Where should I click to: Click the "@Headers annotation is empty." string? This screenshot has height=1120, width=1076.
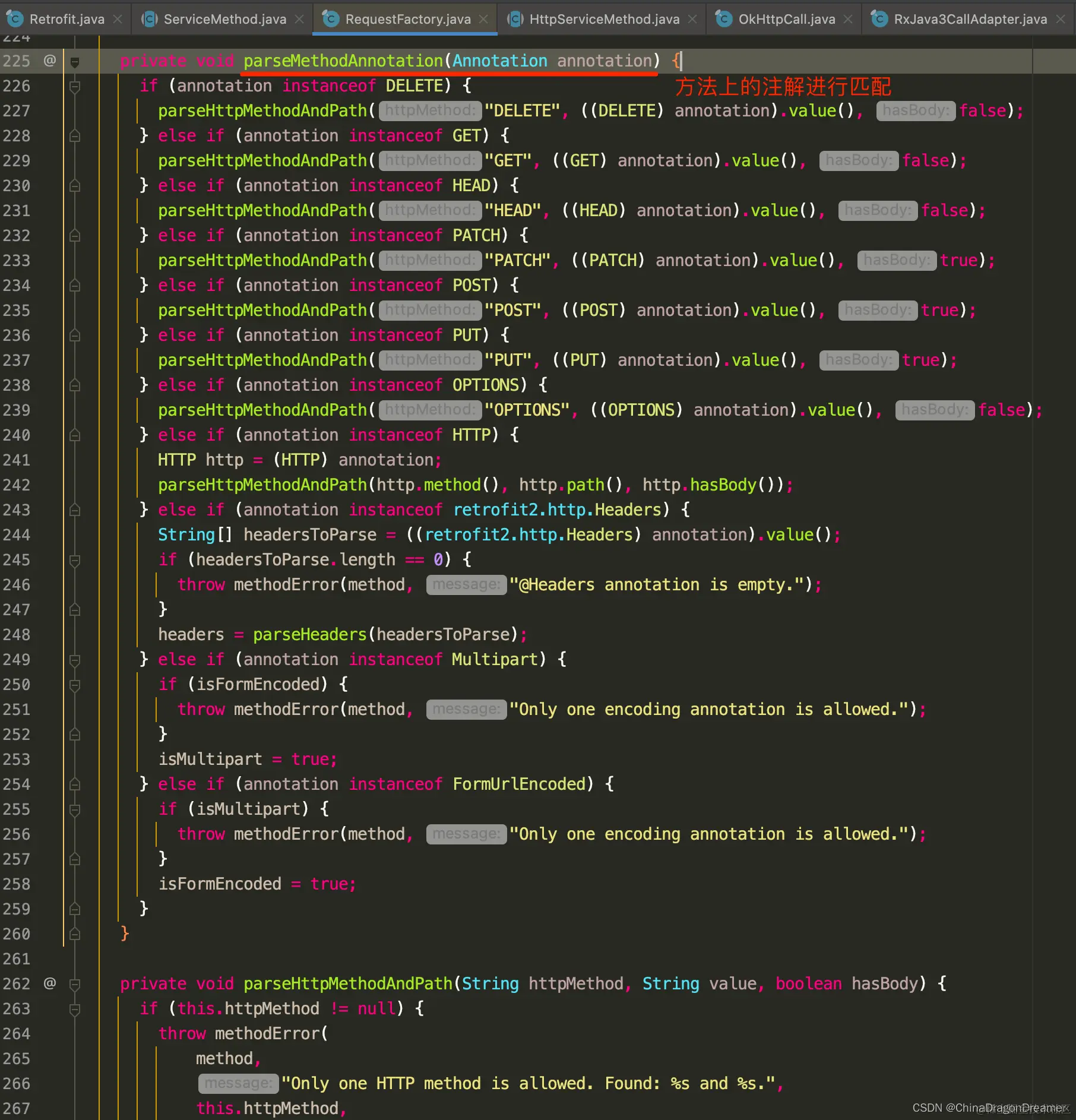(x=656, y=584)
